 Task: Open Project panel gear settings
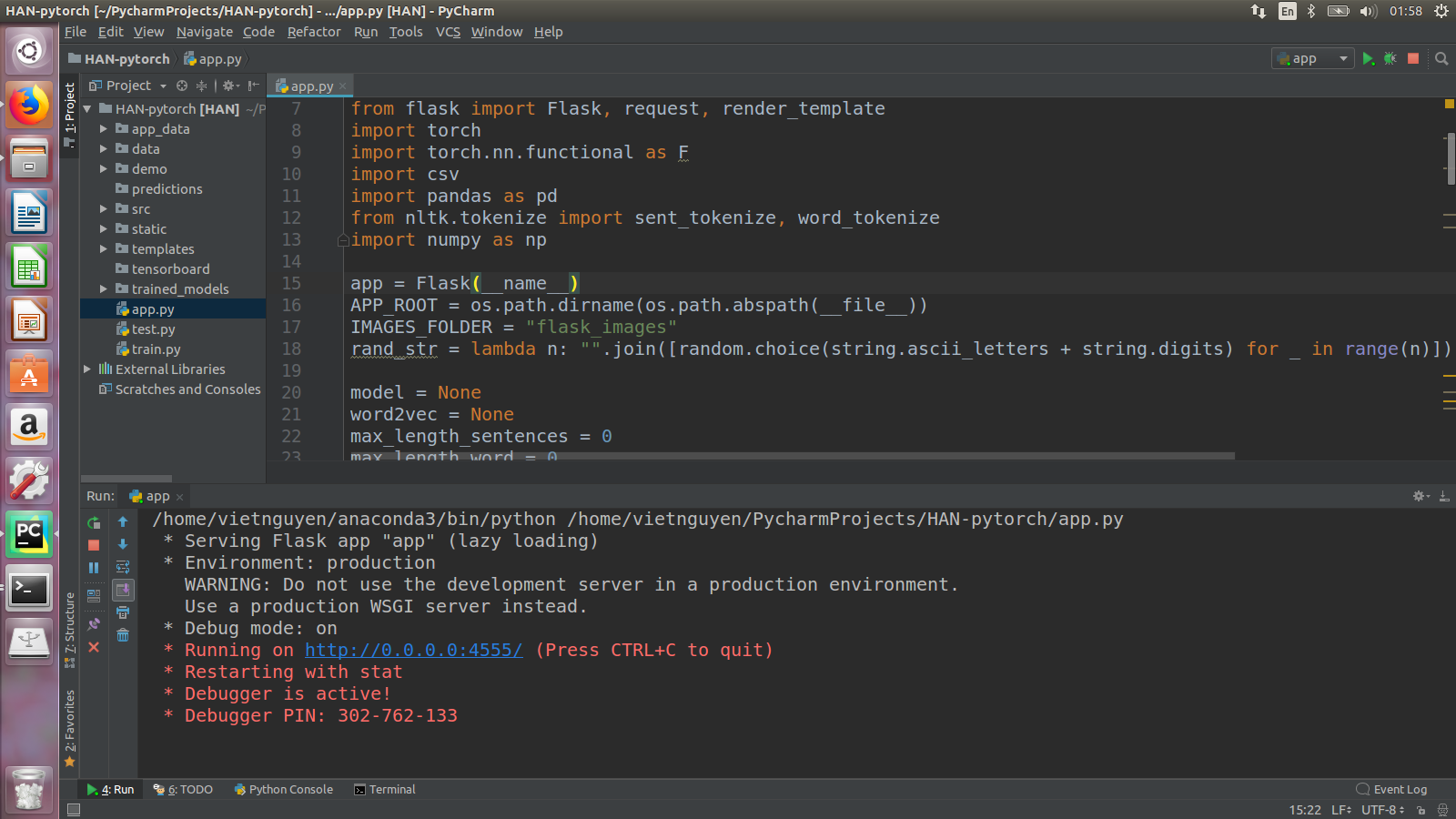(231, 86)
